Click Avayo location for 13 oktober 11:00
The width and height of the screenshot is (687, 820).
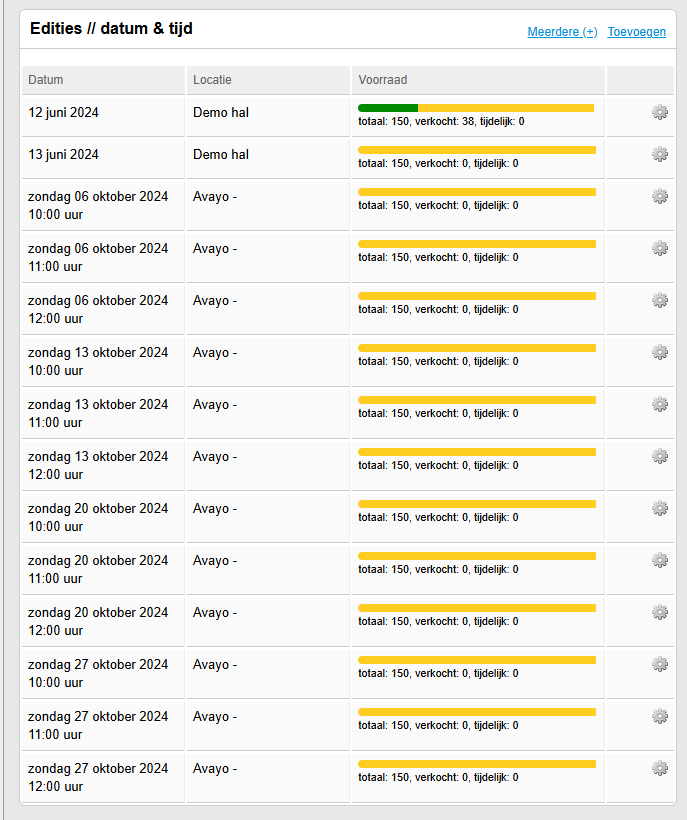pos(215,405)
